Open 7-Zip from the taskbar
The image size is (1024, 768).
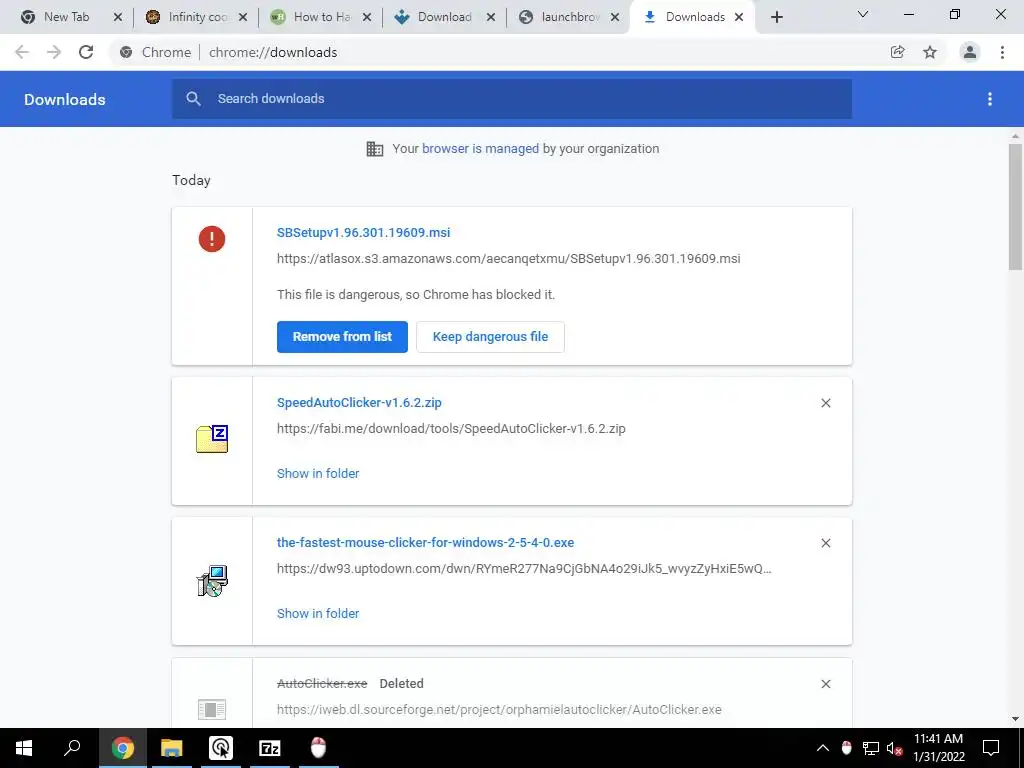[270, 748]
